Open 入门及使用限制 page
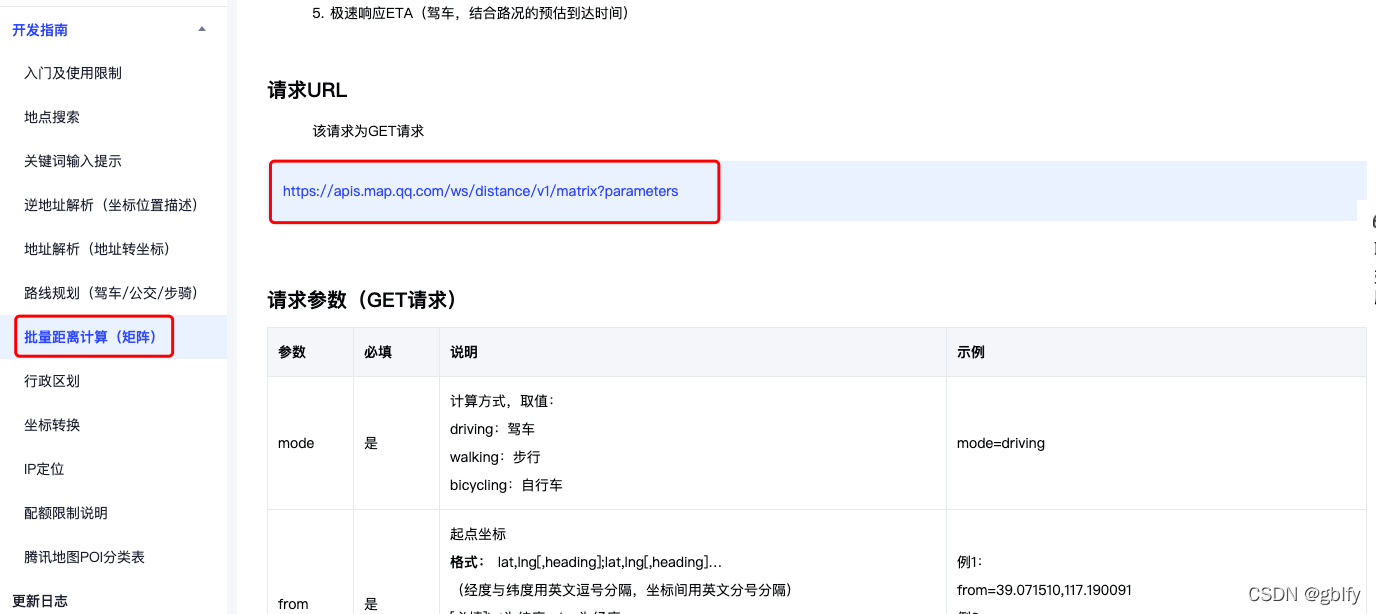 pos(73,73)
